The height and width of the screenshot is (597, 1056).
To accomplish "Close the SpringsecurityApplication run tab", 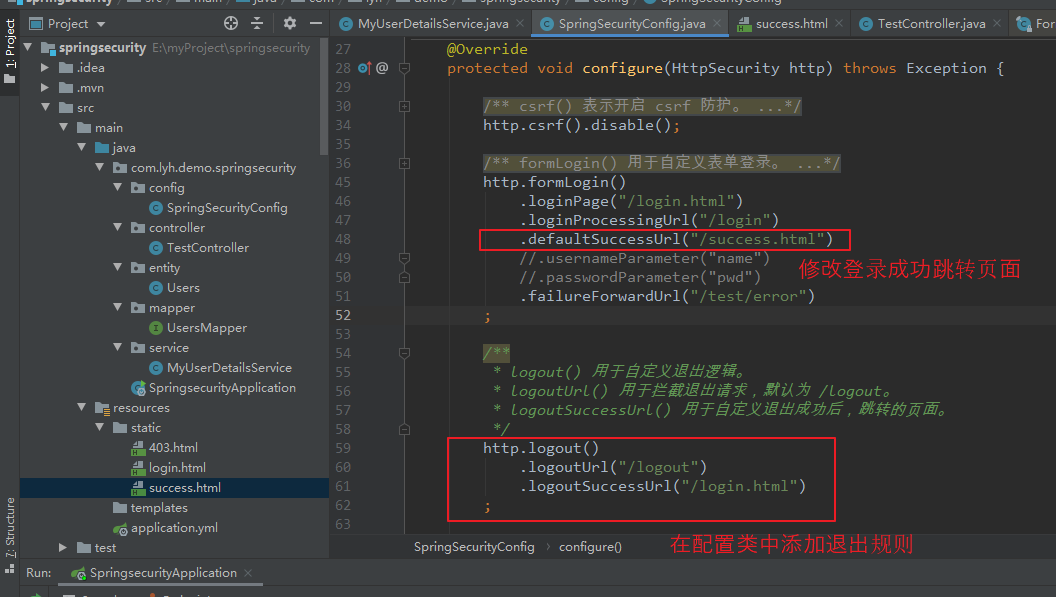I will pos(248,573).
